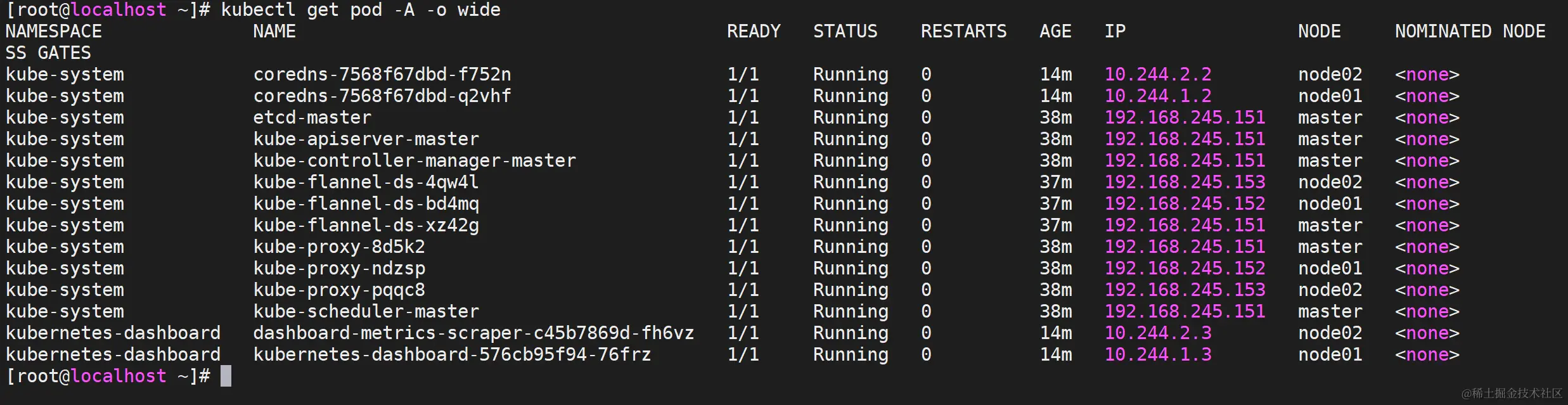Select the NAMESPACE column header

54,31
